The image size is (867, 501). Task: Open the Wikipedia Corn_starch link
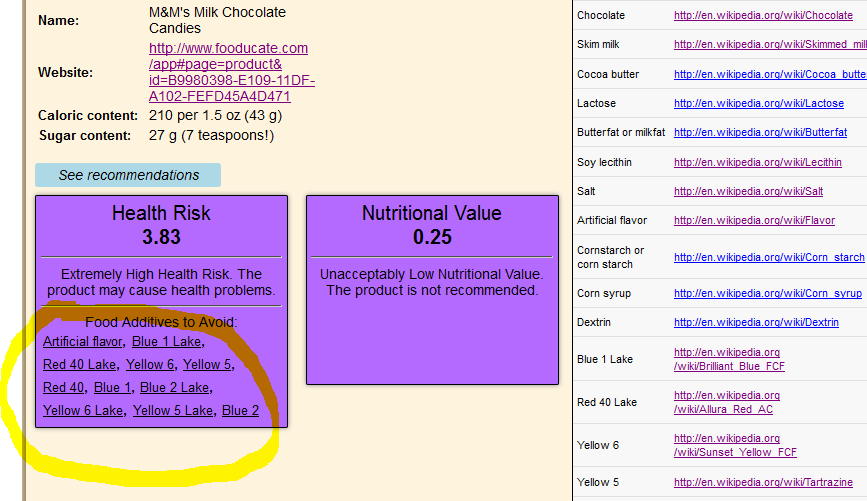coord(769,257)
